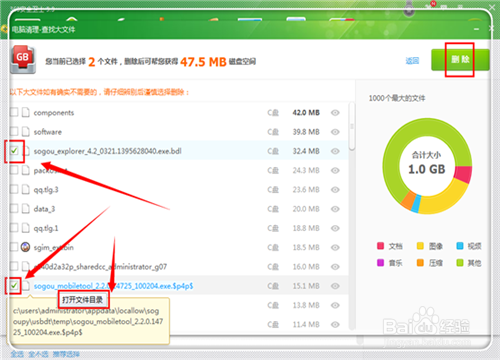
Task: Click the eye icon beside 18.5 MB
Action: (335, 247)
